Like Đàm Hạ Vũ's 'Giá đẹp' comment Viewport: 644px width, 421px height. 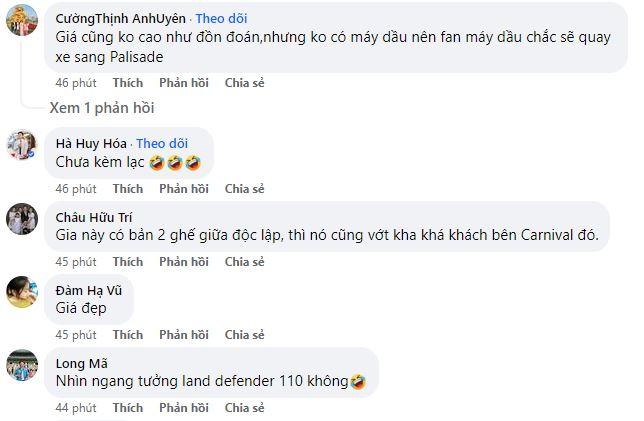[x=128, y=335]
